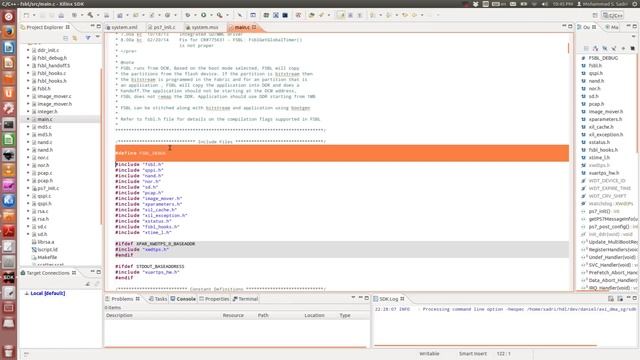Screen dimensions: 640x360
Task: Select md5.c file in Project Explorer
Action: point(44,127)
